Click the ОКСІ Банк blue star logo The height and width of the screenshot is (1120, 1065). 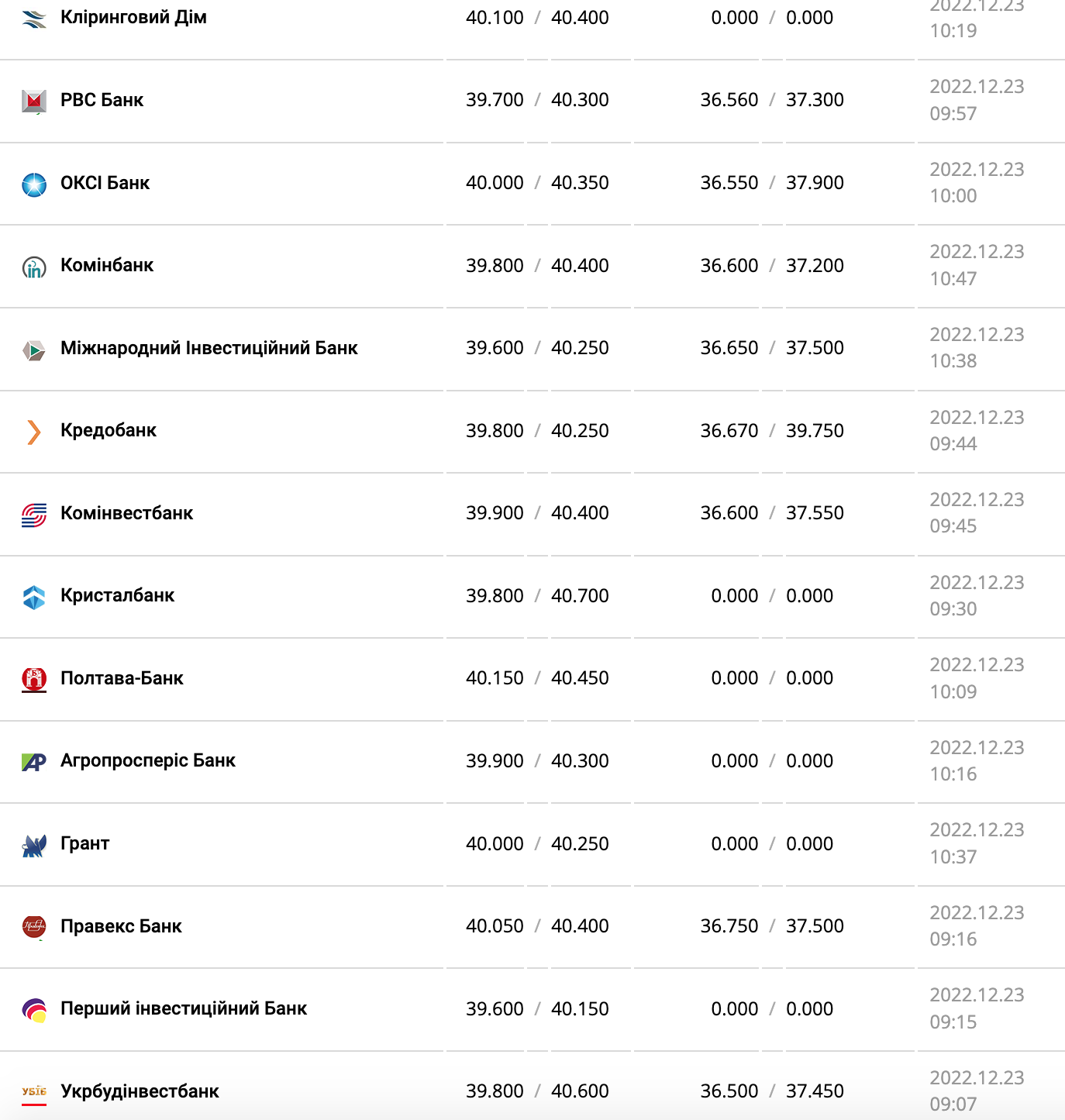pos(34,184)
